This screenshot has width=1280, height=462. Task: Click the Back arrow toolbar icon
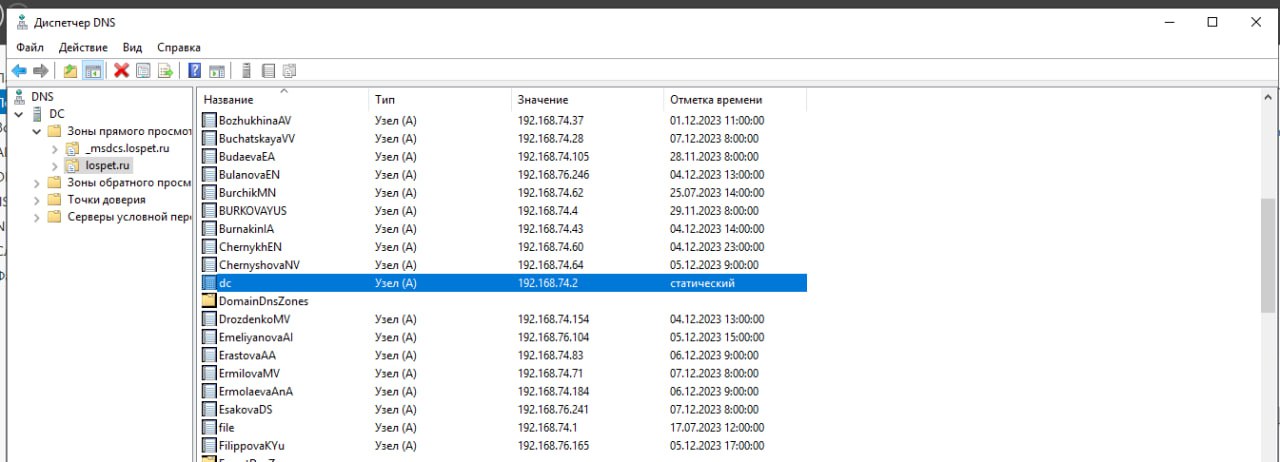[x=19, y=71]
